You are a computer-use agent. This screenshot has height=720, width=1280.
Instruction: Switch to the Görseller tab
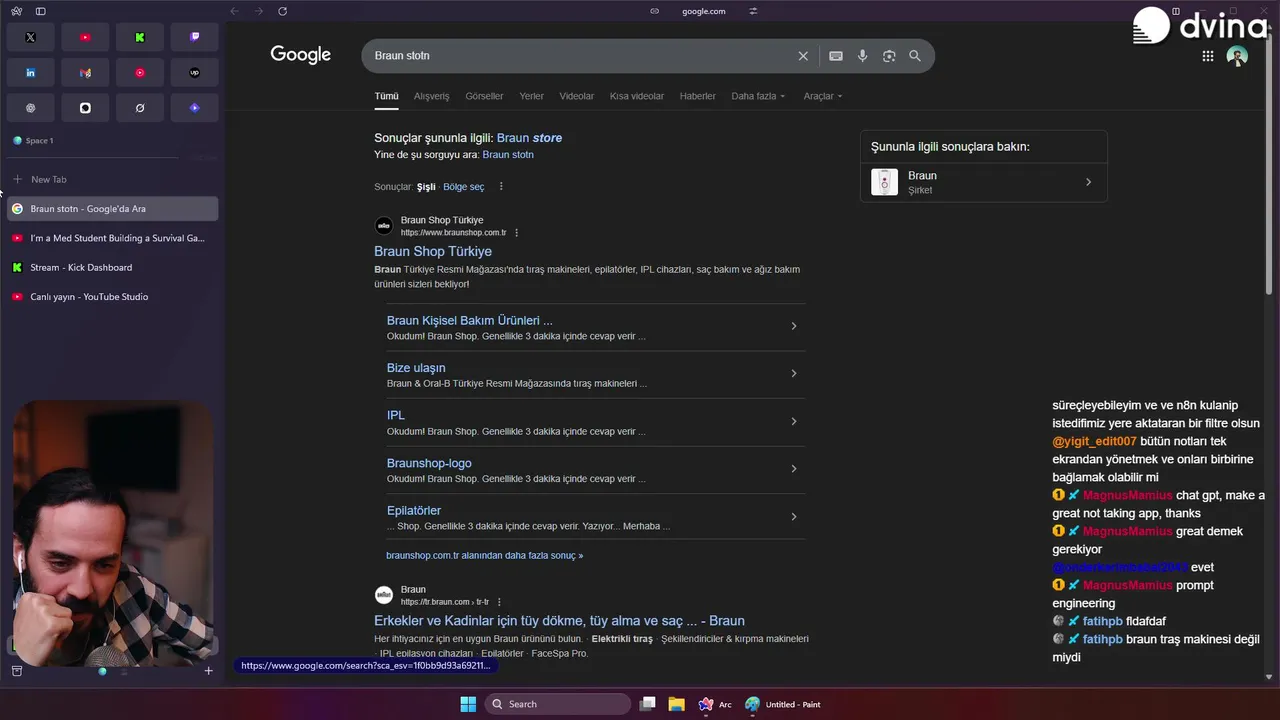pos(484,96)
